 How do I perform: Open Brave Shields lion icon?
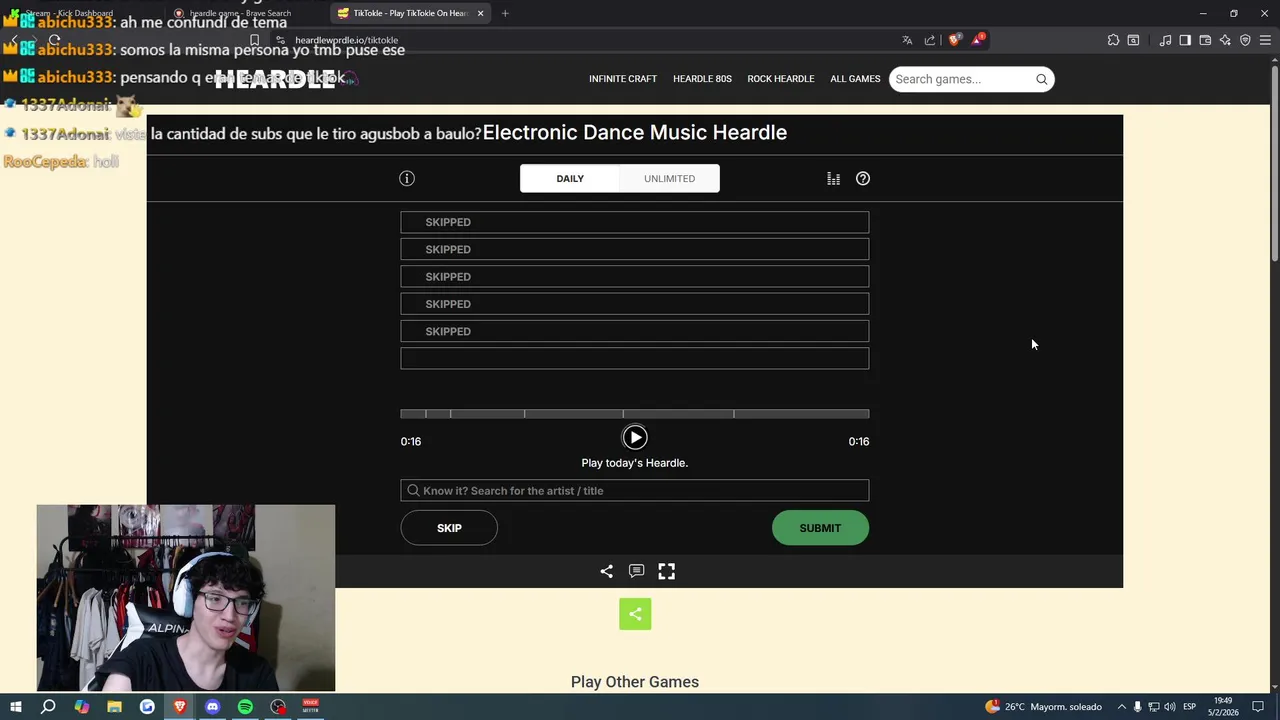(954, 40)
